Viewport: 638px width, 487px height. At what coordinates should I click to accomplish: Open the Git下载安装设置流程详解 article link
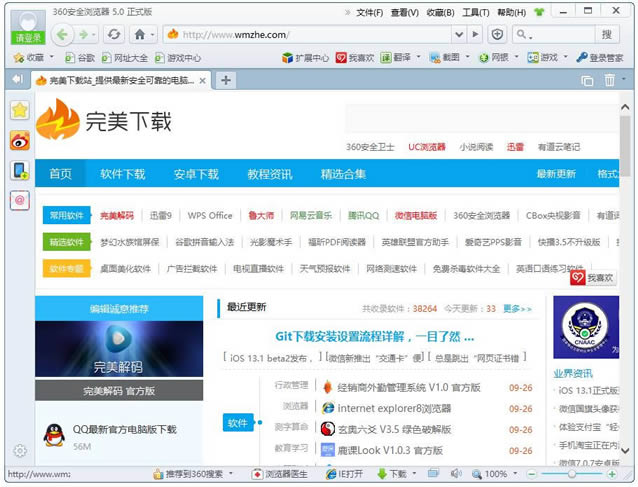375,336
